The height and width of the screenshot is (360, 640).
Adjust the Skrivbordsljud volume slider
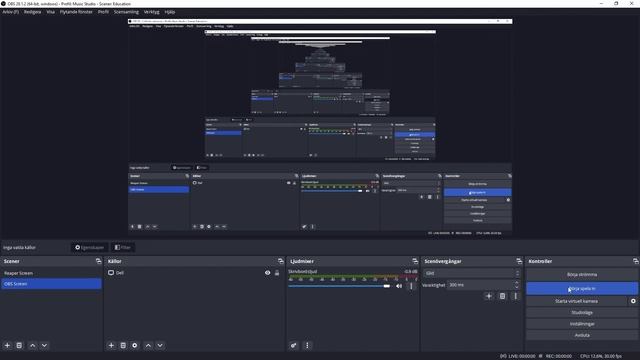tap(339, 286)
